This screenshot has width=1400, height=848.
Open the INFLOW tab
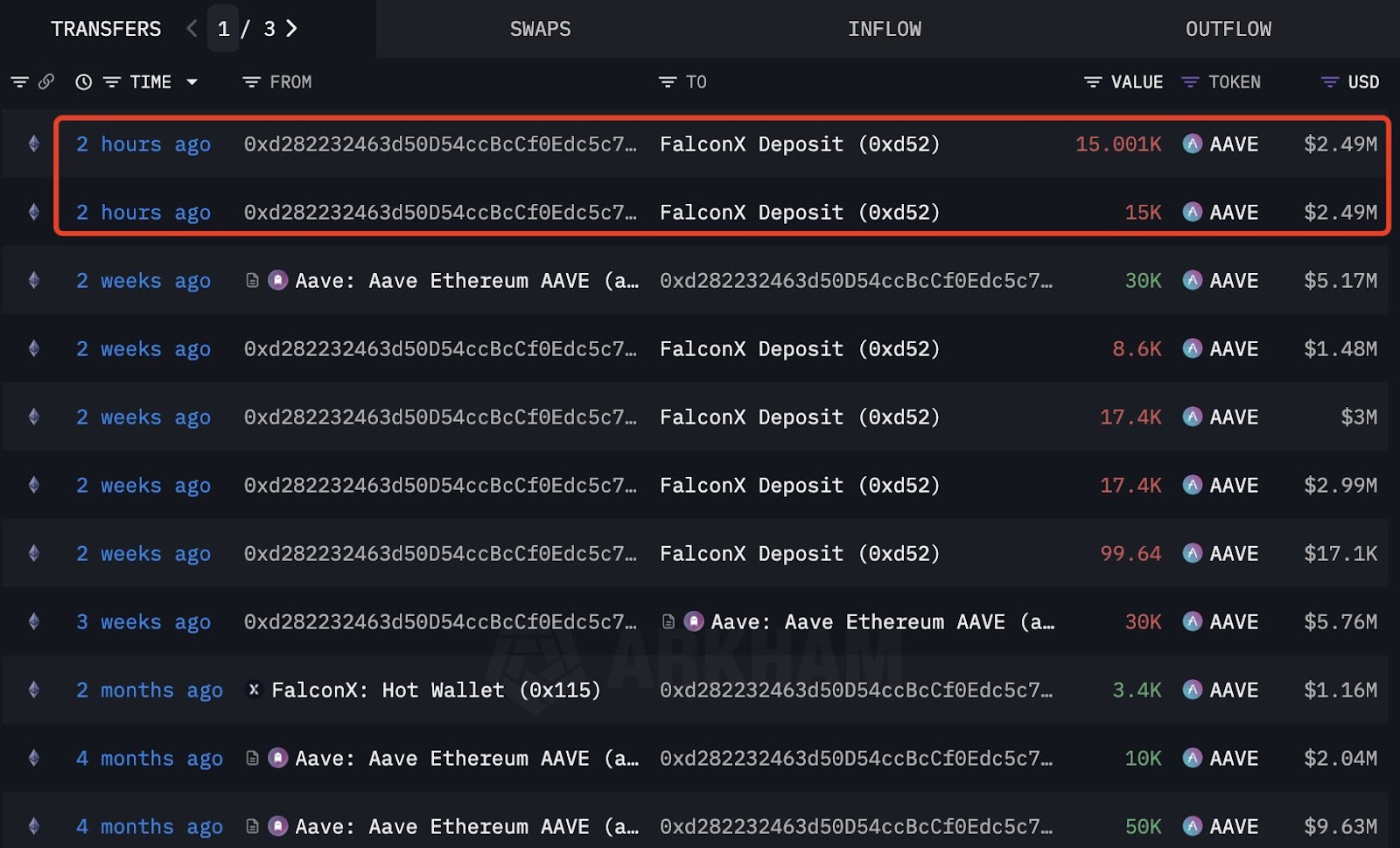point(884,29)
